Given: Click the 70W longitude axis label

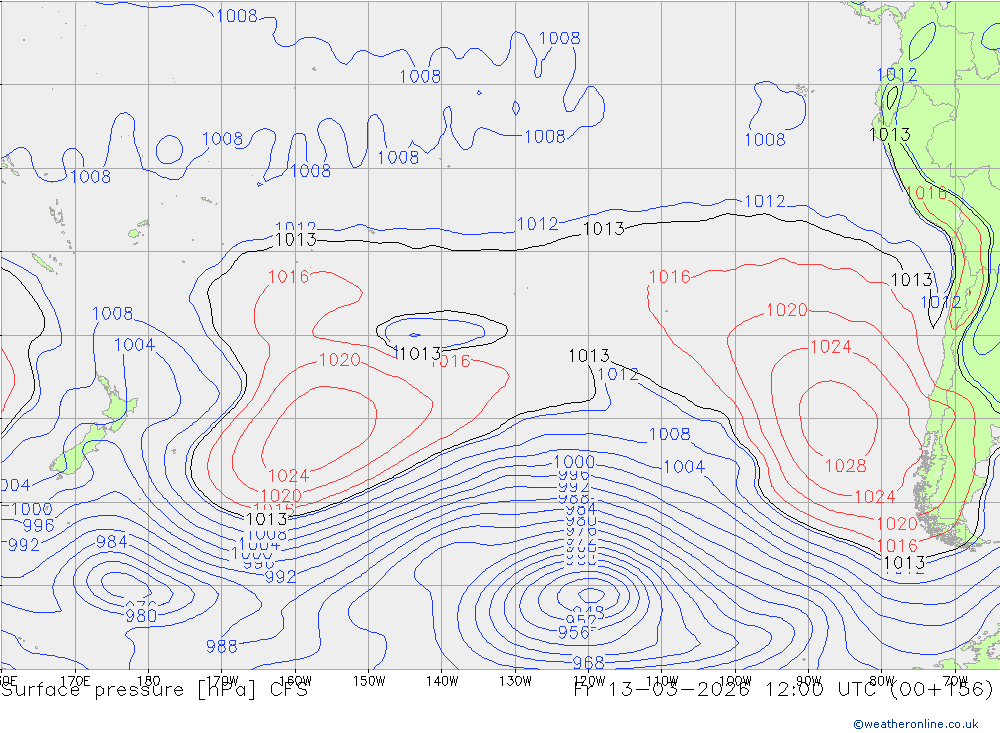Looking at the screenshot, I should [x=955, y=681].
